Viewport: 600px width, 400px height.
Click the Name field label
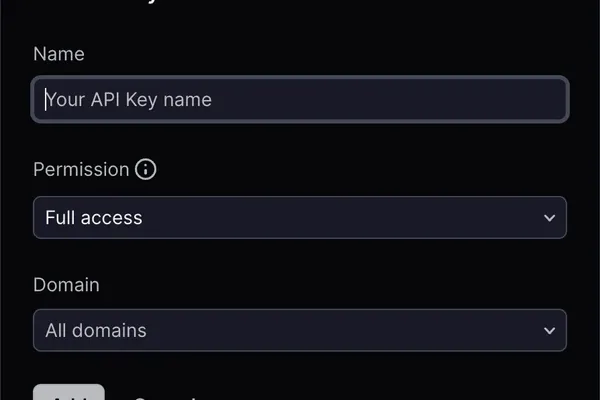[x=59, y=54]
